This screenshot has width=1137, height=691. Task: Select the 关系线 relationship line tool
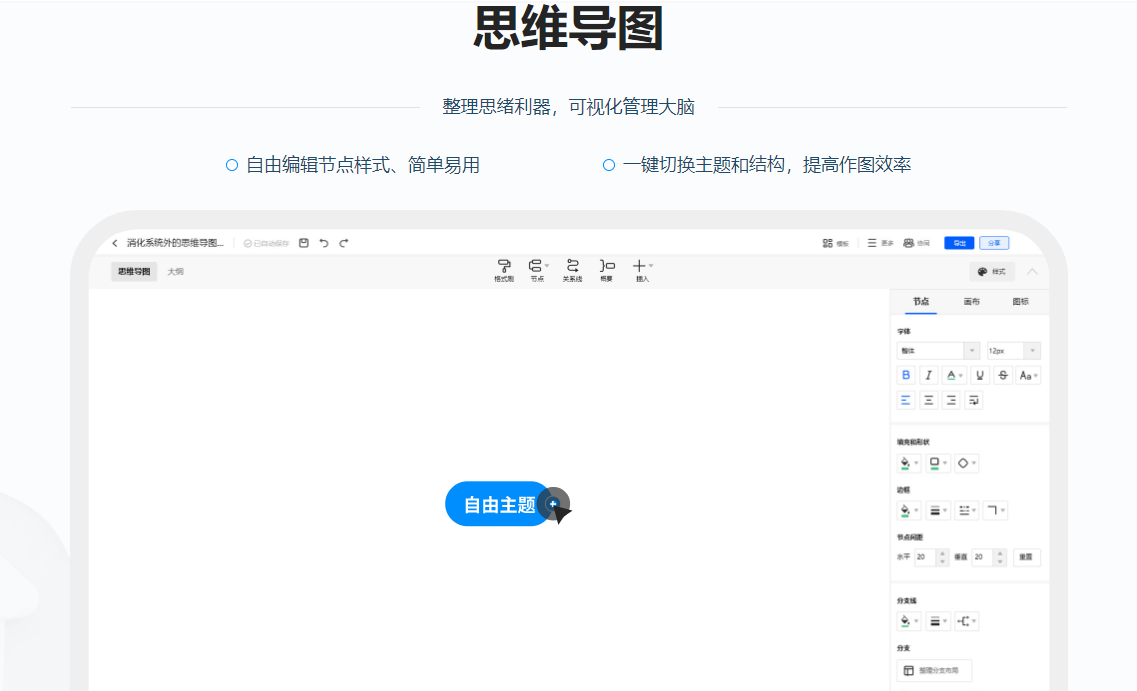(x=572, y=270)
